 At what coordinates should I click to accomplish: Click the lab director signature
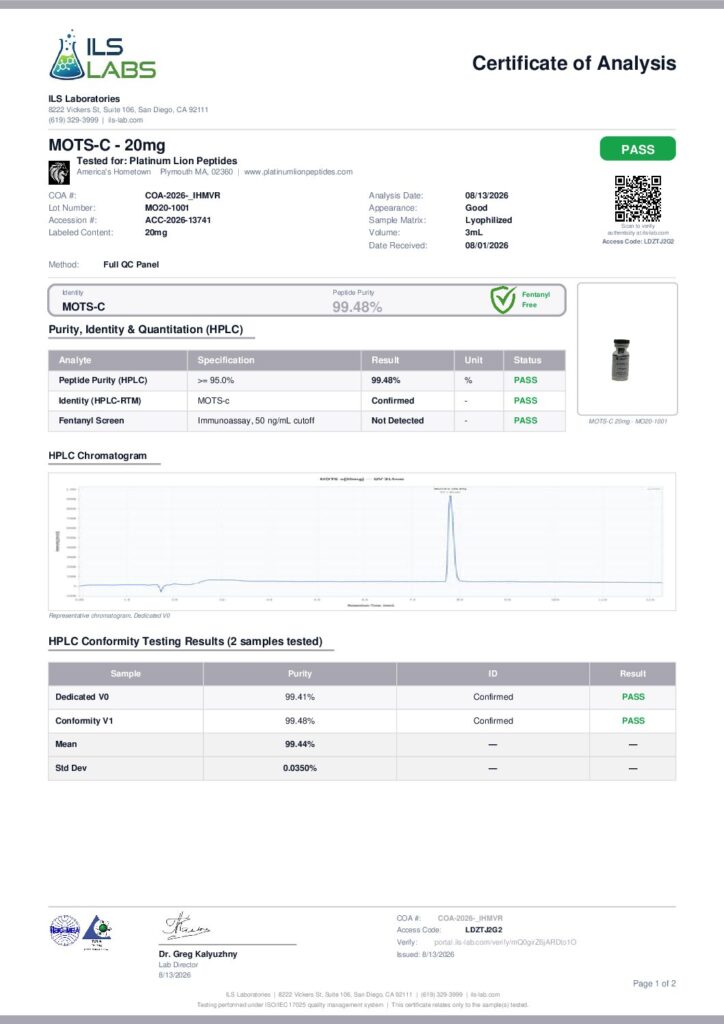point(186,926)
